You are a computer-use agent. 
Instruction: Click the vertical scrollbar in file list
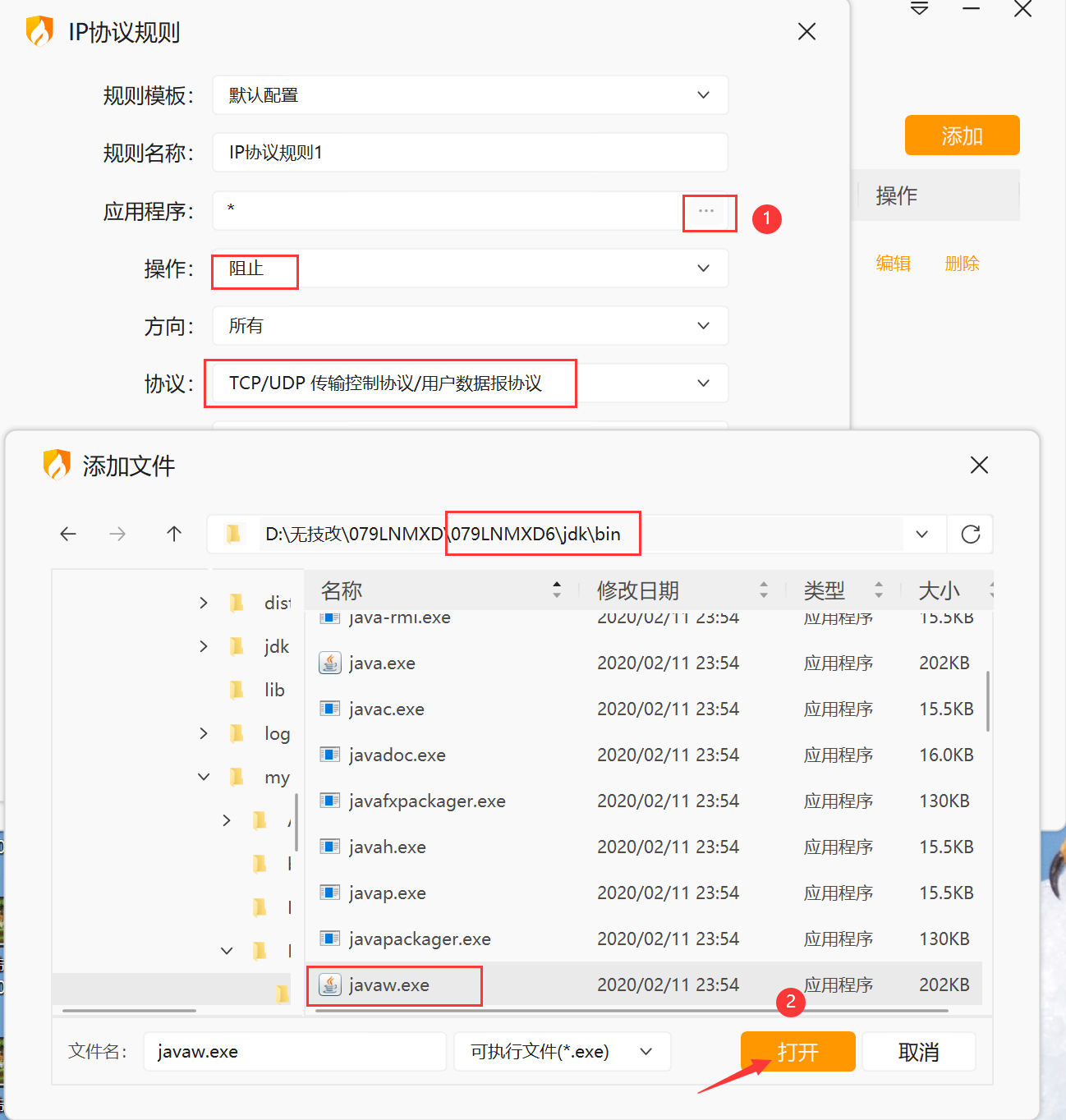987,700
